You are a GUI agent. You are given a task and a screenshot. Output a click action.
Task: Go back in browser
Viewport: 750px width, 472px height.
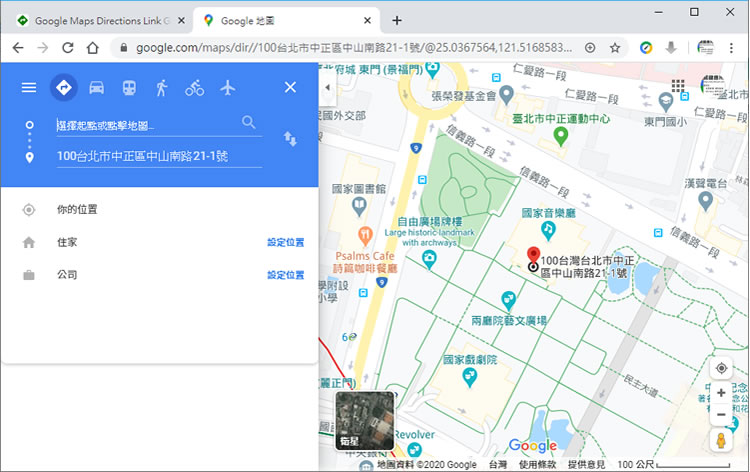click(x=18, y=48)
